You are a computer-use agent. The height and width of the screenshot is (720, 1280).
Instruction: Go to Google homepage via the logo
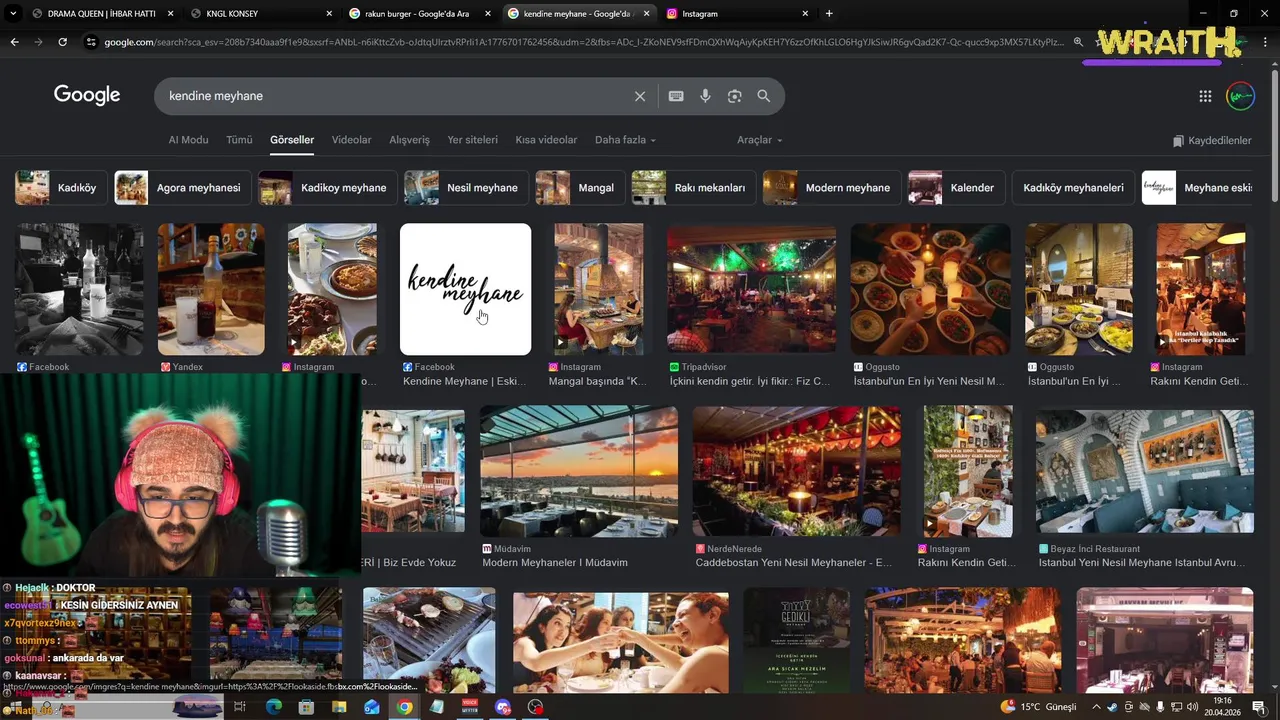(x=87, y=95)
